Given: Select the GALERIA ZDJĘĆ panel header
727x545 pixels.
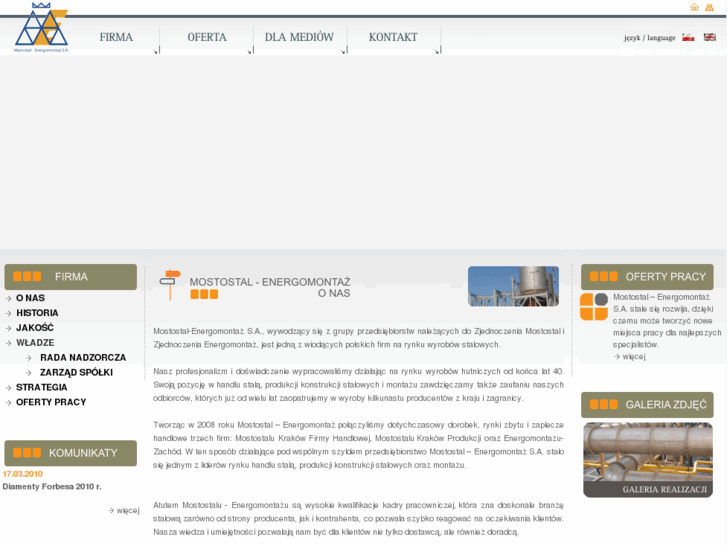Looking at the screenshot, I should (x=647, y=405).
